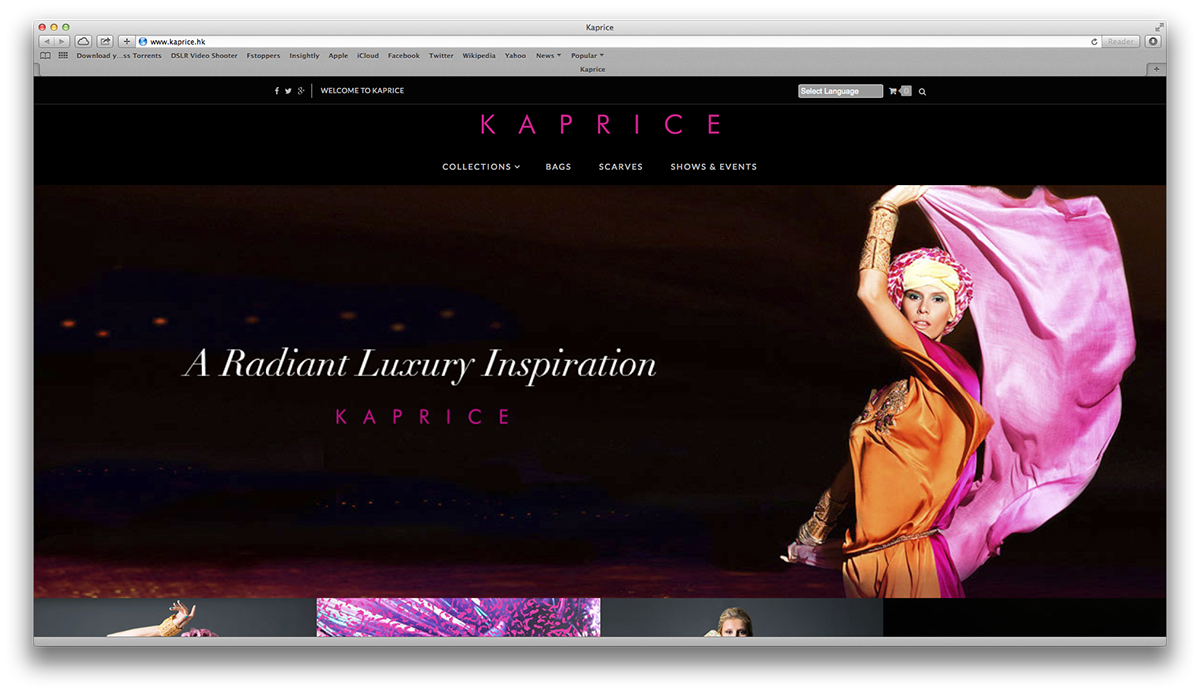Open the Select Language dropdown
Viewport: 1200px width, 693px height.
pyautogui.click(x=840, y=91)
